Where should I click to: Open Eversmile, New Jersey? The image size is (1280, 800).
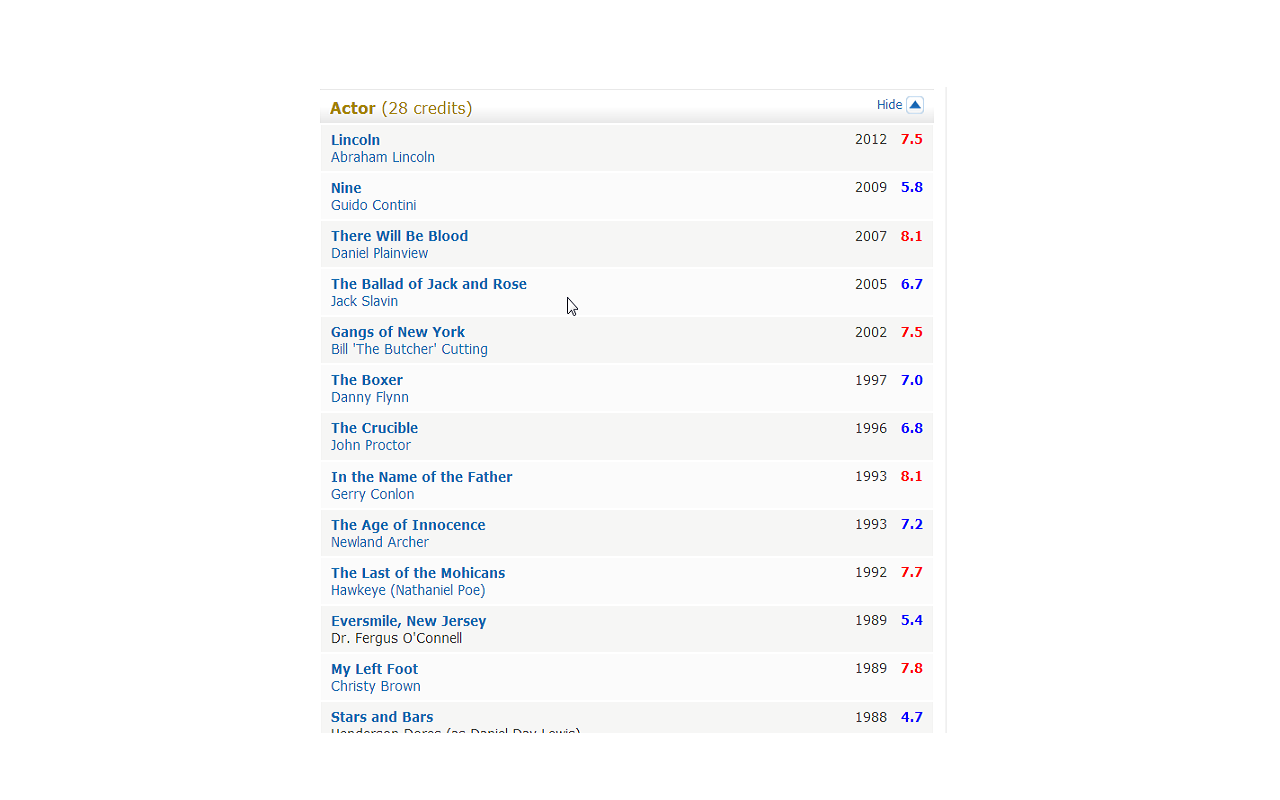408,621
